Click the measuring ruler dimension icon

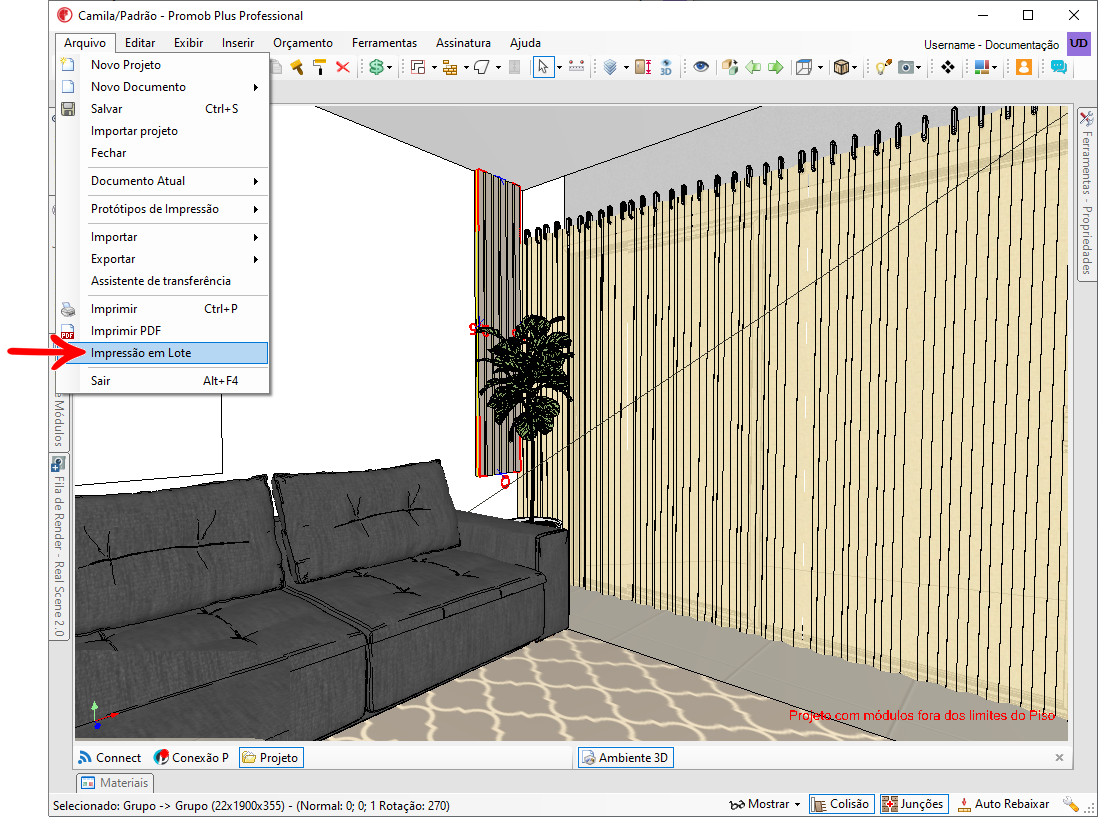(576, 67)
